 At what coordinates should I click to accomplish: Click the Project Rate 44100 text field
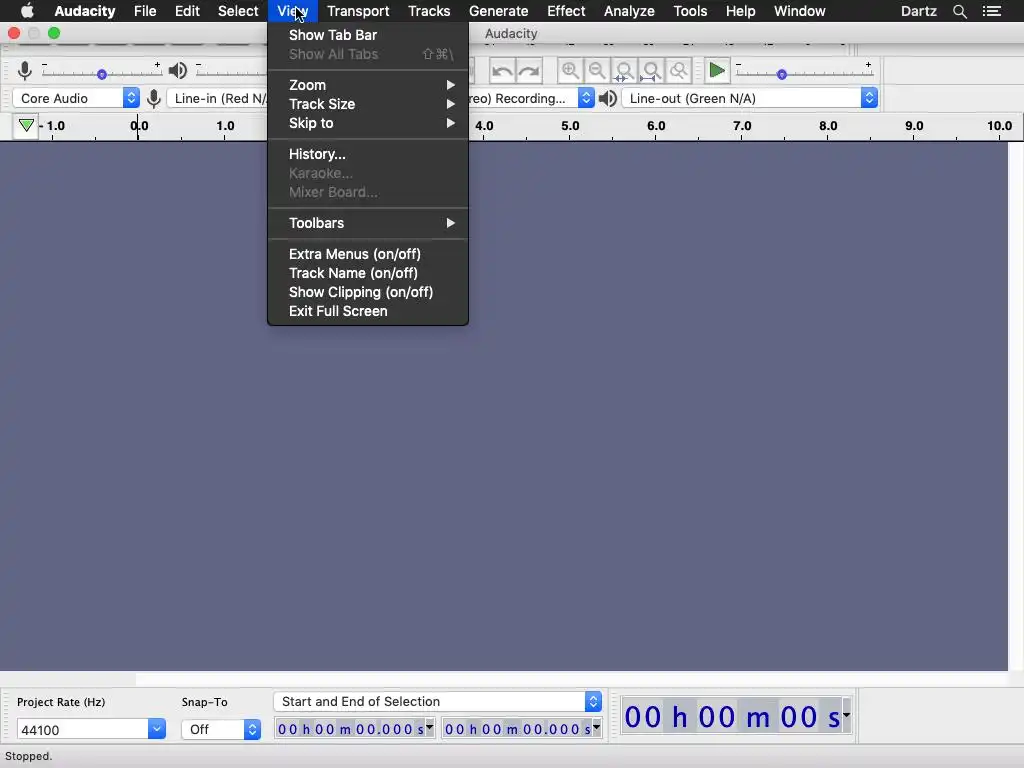(x=83, y=729)
